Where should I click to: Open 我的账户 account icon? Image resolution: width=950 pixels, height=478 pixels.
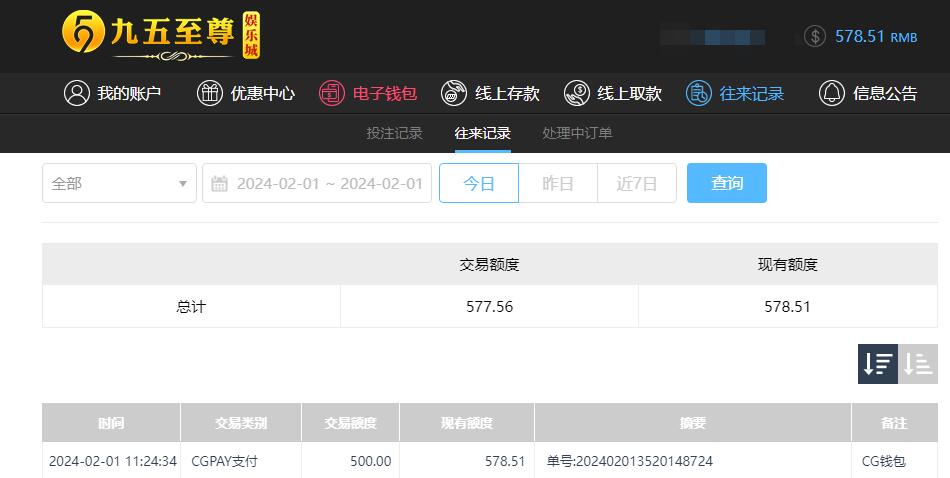(77, 93)
